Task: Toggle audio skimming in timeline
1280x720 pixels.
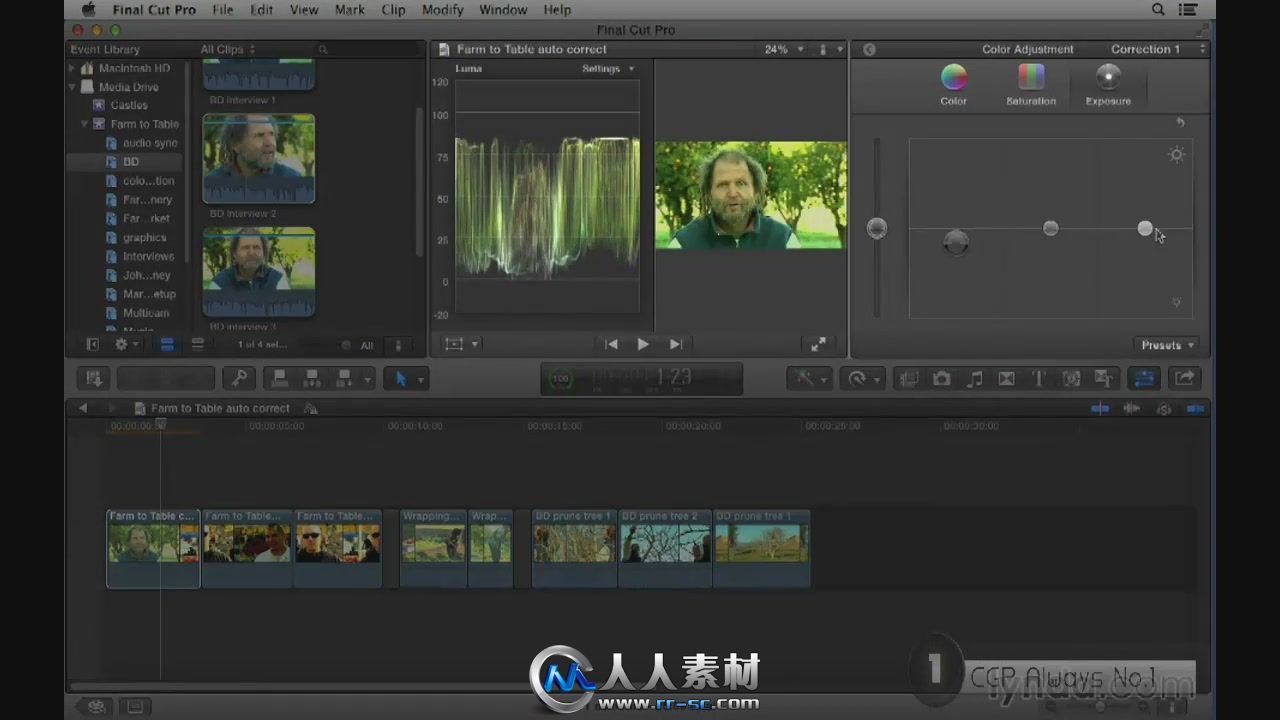Action: [x=1132, y=408]
